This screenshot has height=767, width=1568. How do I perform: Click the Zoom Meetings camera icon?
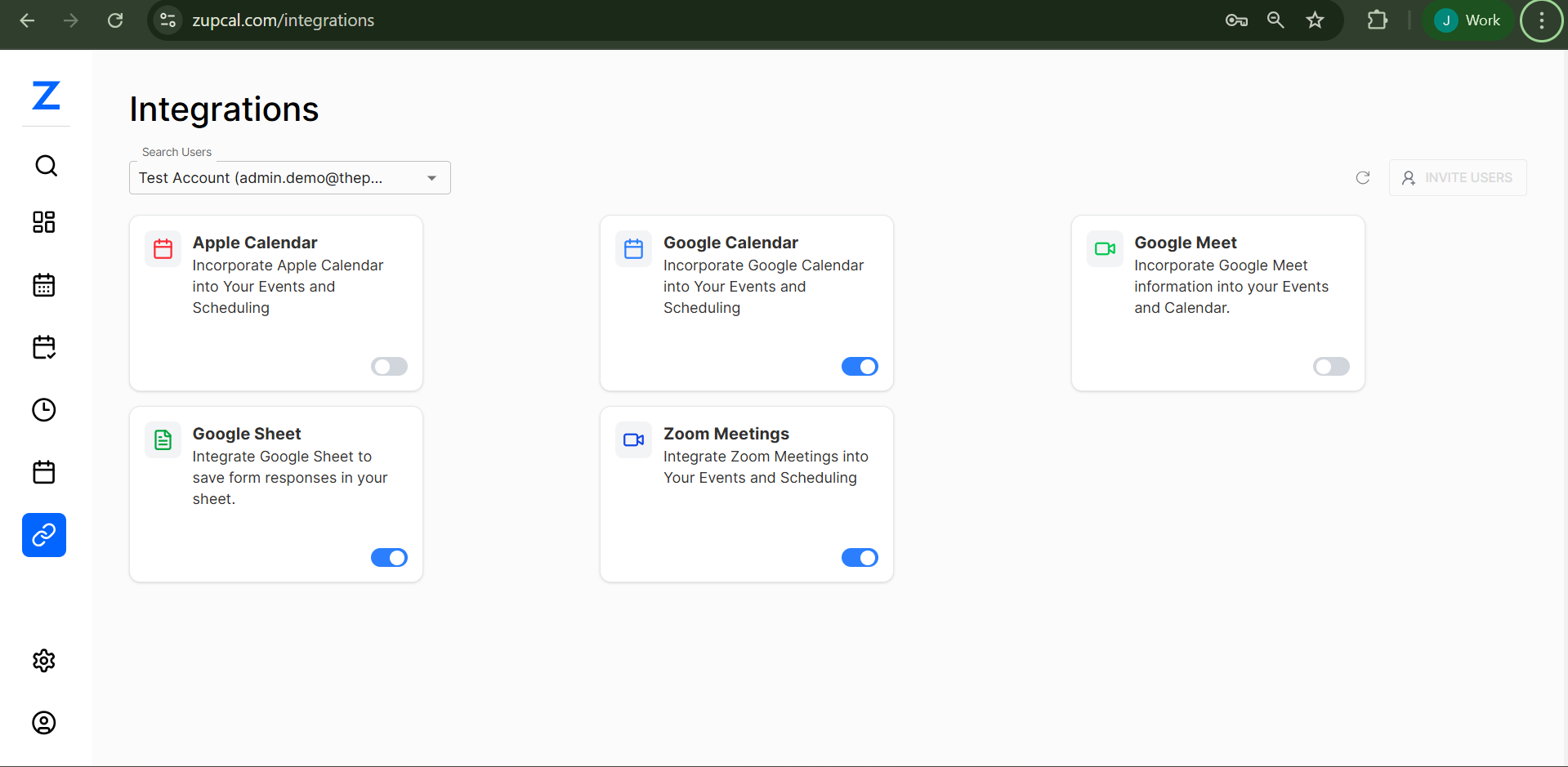tap(633, 439)
